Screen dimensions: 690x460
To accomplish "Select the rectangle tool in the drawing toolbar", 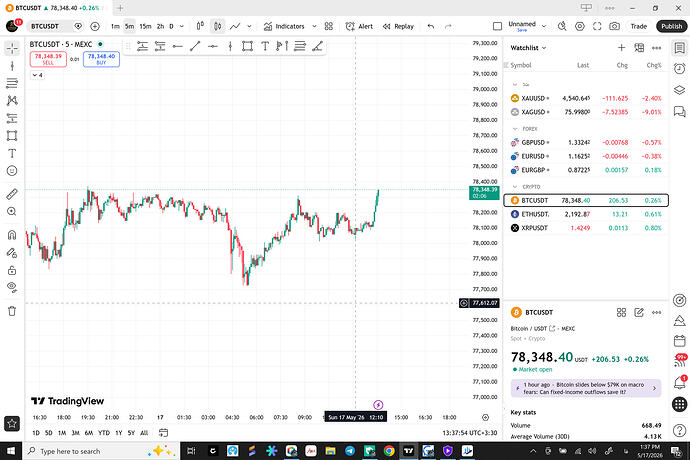I will tap(247, 46).
